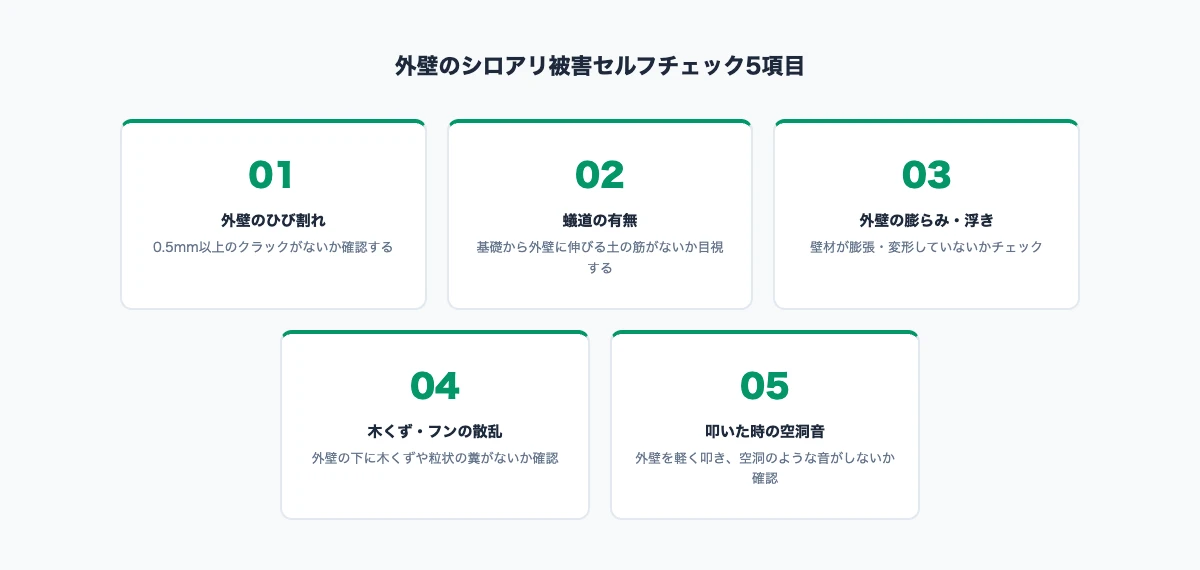The width and height of the screenshot is (1200, 570).
Task: Click the green number 02
Action: point(599,175)
